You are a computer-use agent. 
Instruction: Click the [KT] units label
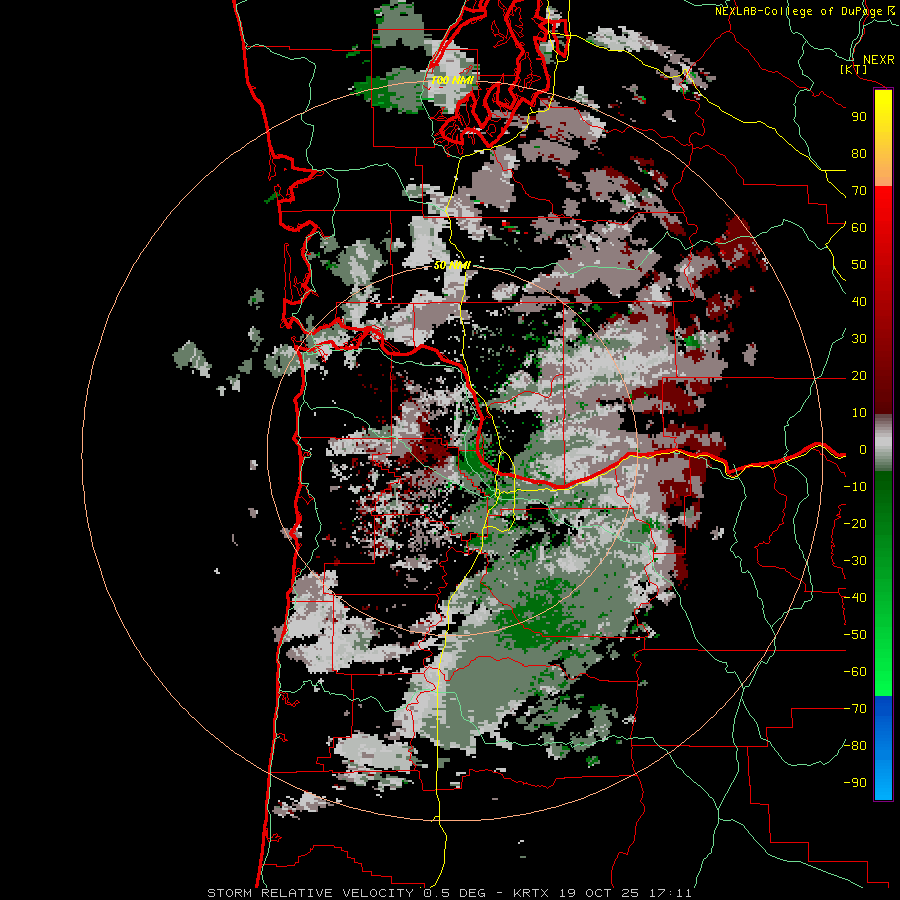(854, 70)
